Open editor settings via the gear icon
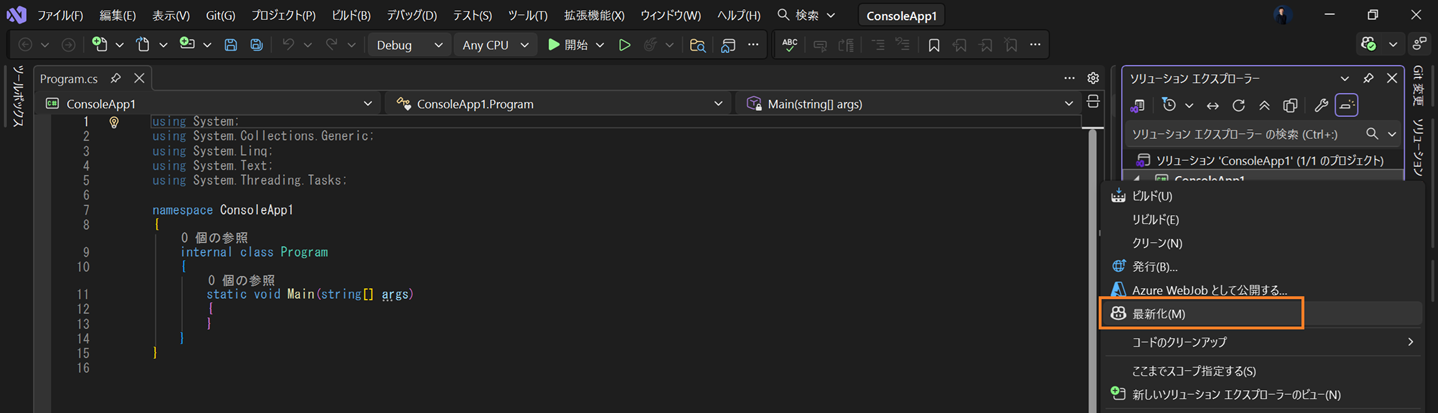The height and width of the screenshot is (413, 1438). [1093, 78]
